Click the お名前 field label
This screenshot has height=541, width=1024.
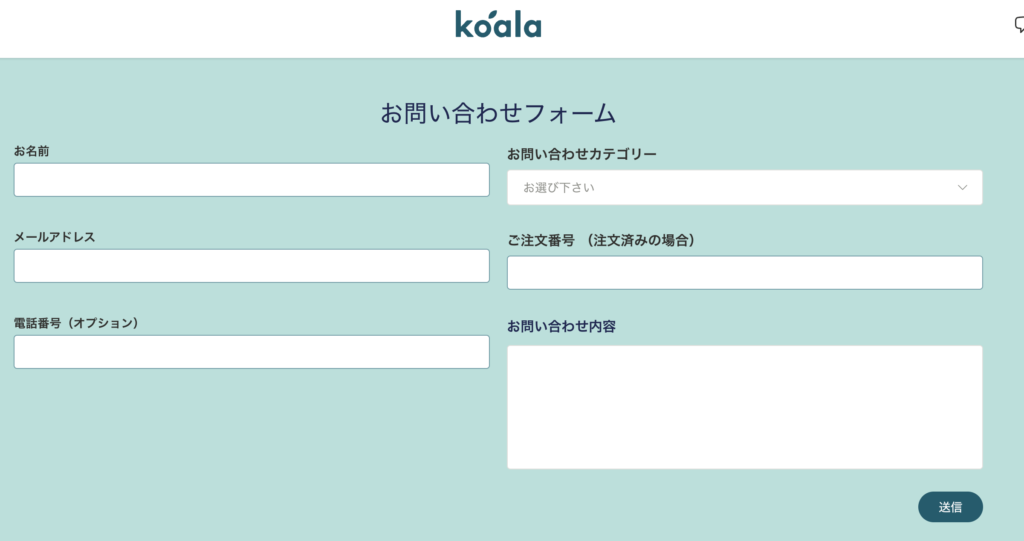pos(32,151)
